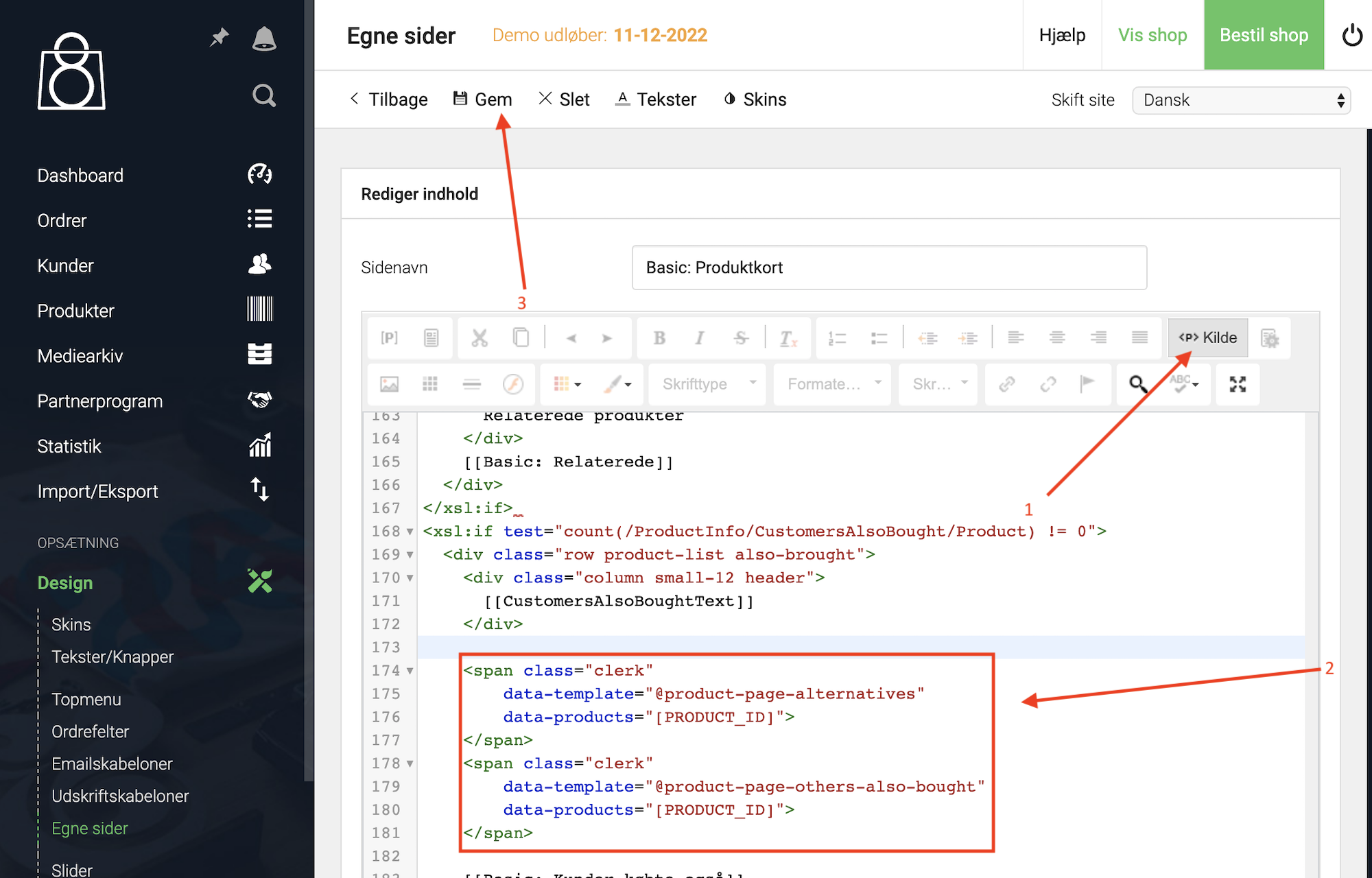Image resolution: width=1372 pixels, height=878 pixels.
Task: Toggle the Kilde source mode button
Action: click(1207, 337)
